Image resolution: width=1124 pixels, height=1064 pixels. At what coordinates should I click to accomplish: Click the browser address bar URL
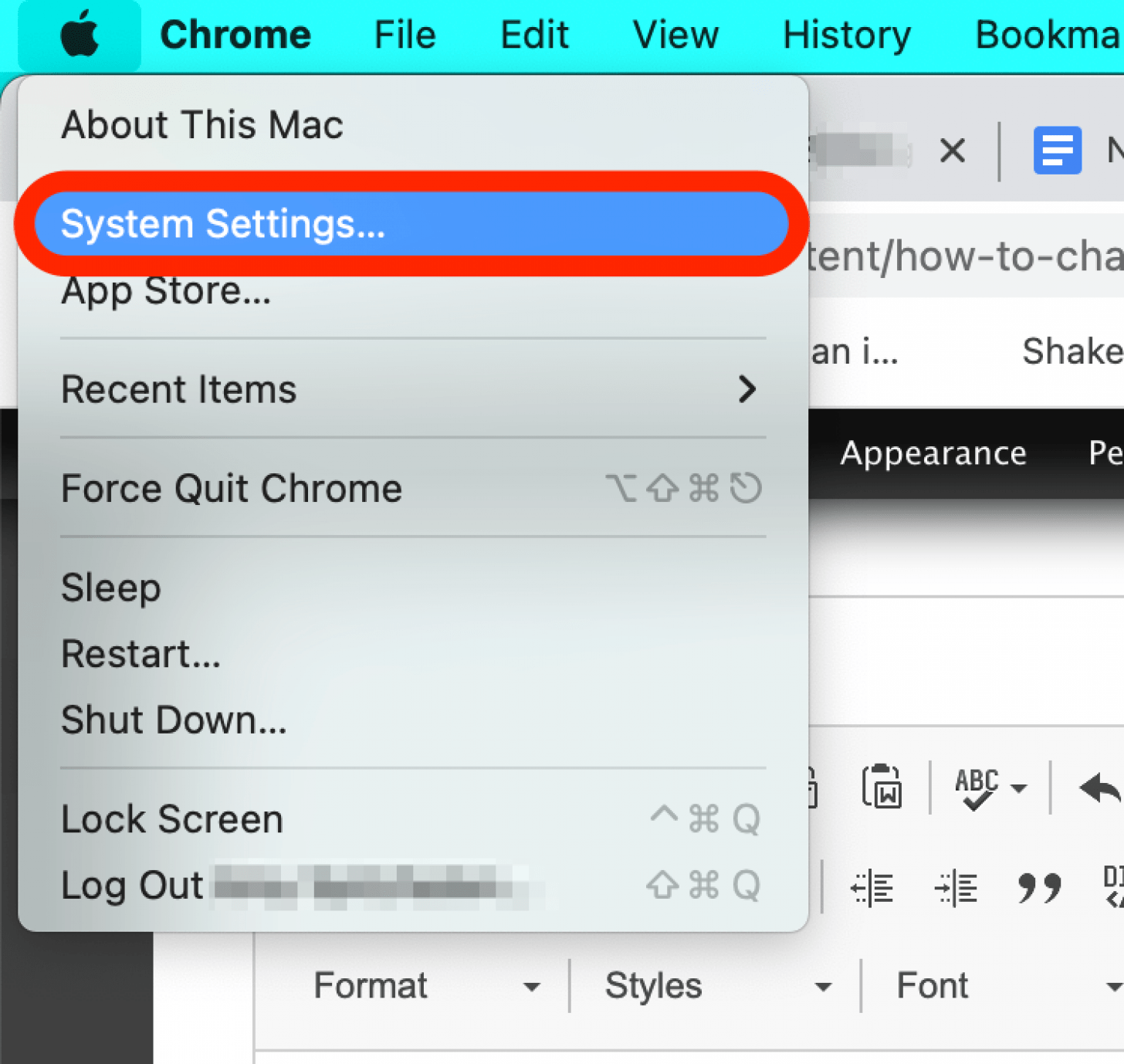tap(963, 256)
